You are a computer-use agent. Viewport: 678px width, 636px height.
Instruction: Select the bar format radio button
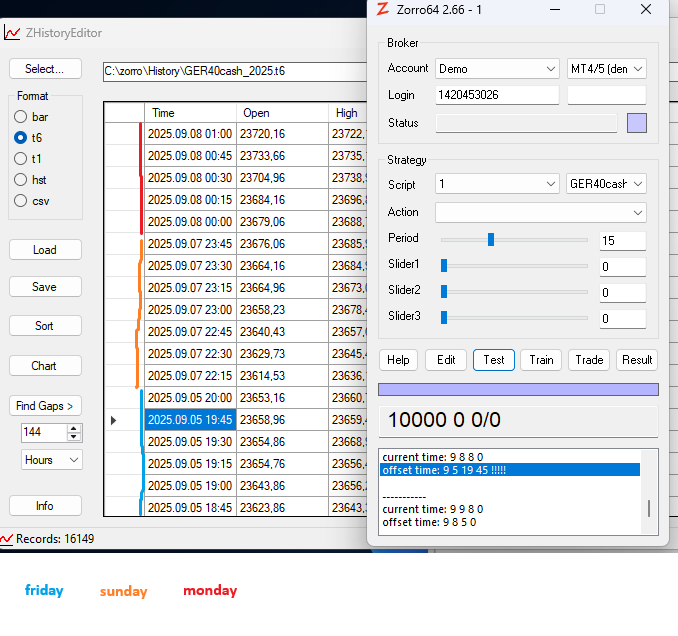click(21, 117)
